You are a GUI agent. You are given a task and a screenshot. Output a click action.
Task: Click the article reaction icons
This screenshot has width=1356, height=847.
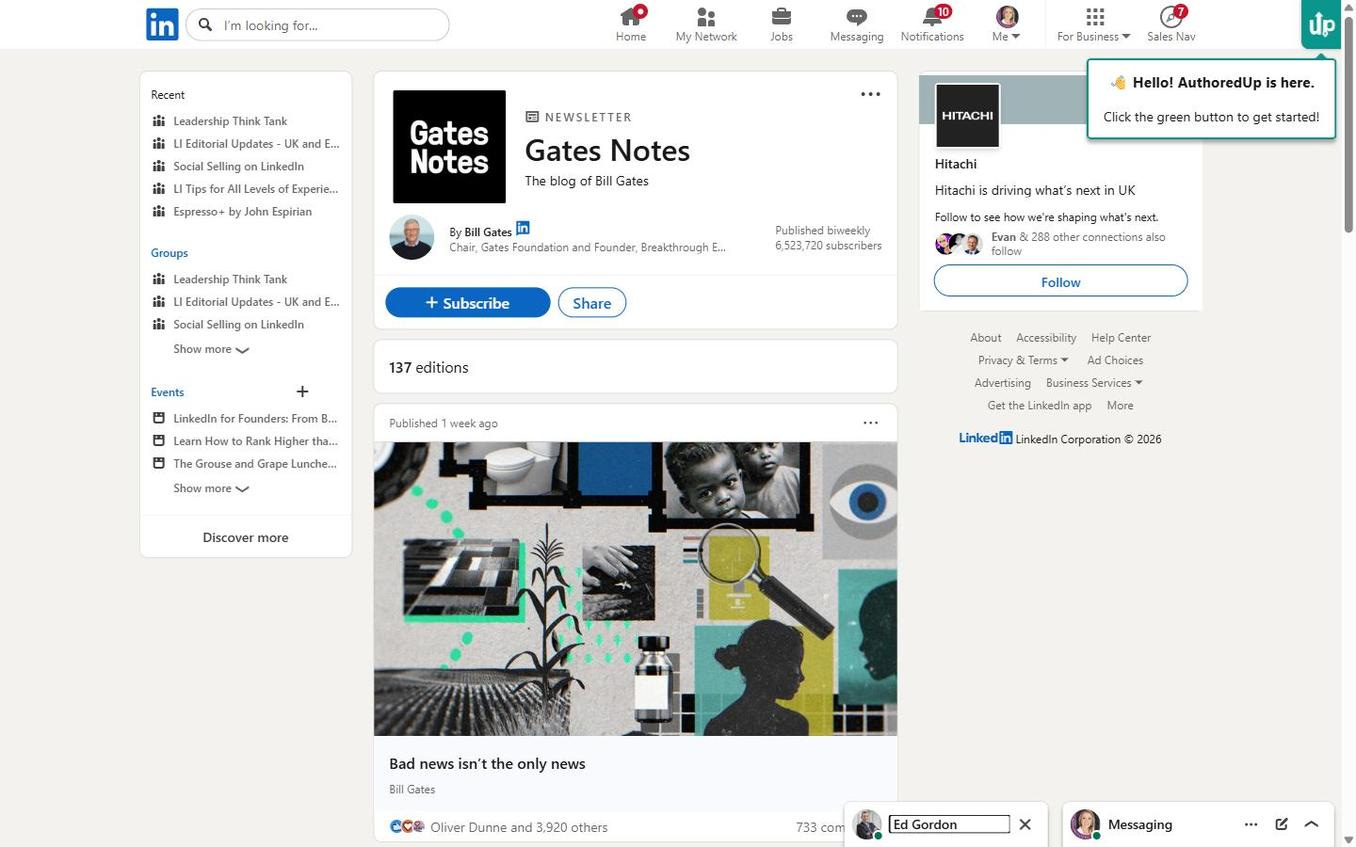pyautogui.click(x=407, y=827)
